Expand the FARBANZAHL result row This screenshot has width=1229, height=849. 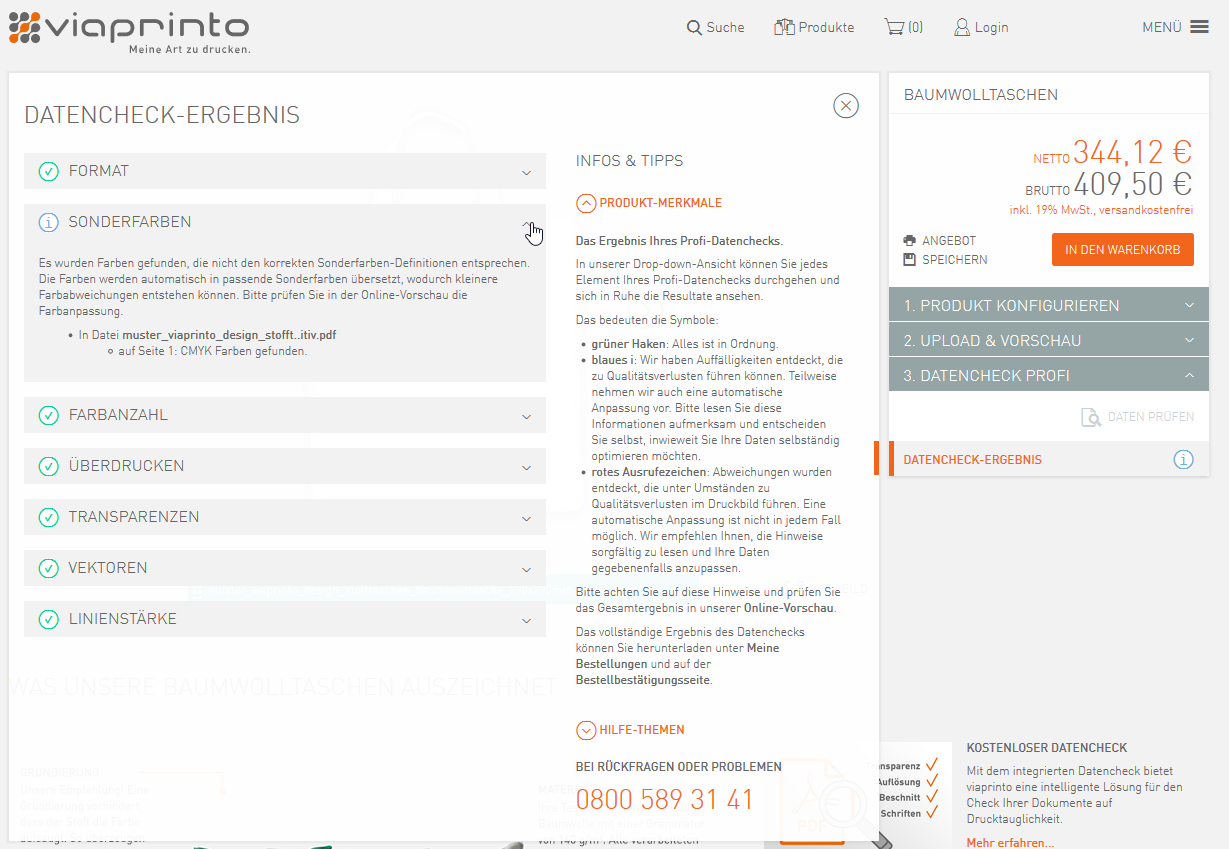[285, 415]
